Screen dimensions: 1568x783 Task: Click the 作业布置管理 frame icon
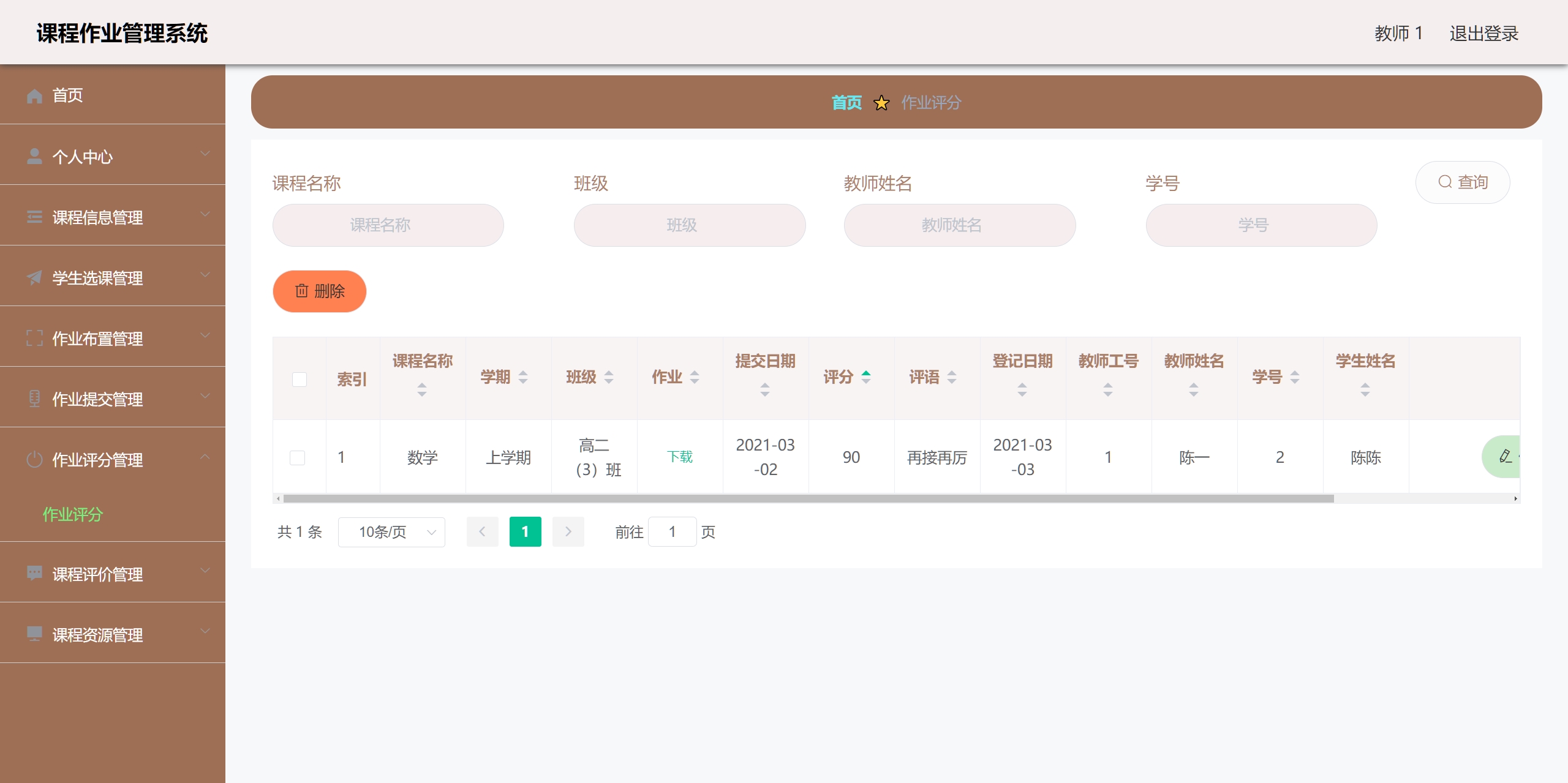(x=34, y=338)
